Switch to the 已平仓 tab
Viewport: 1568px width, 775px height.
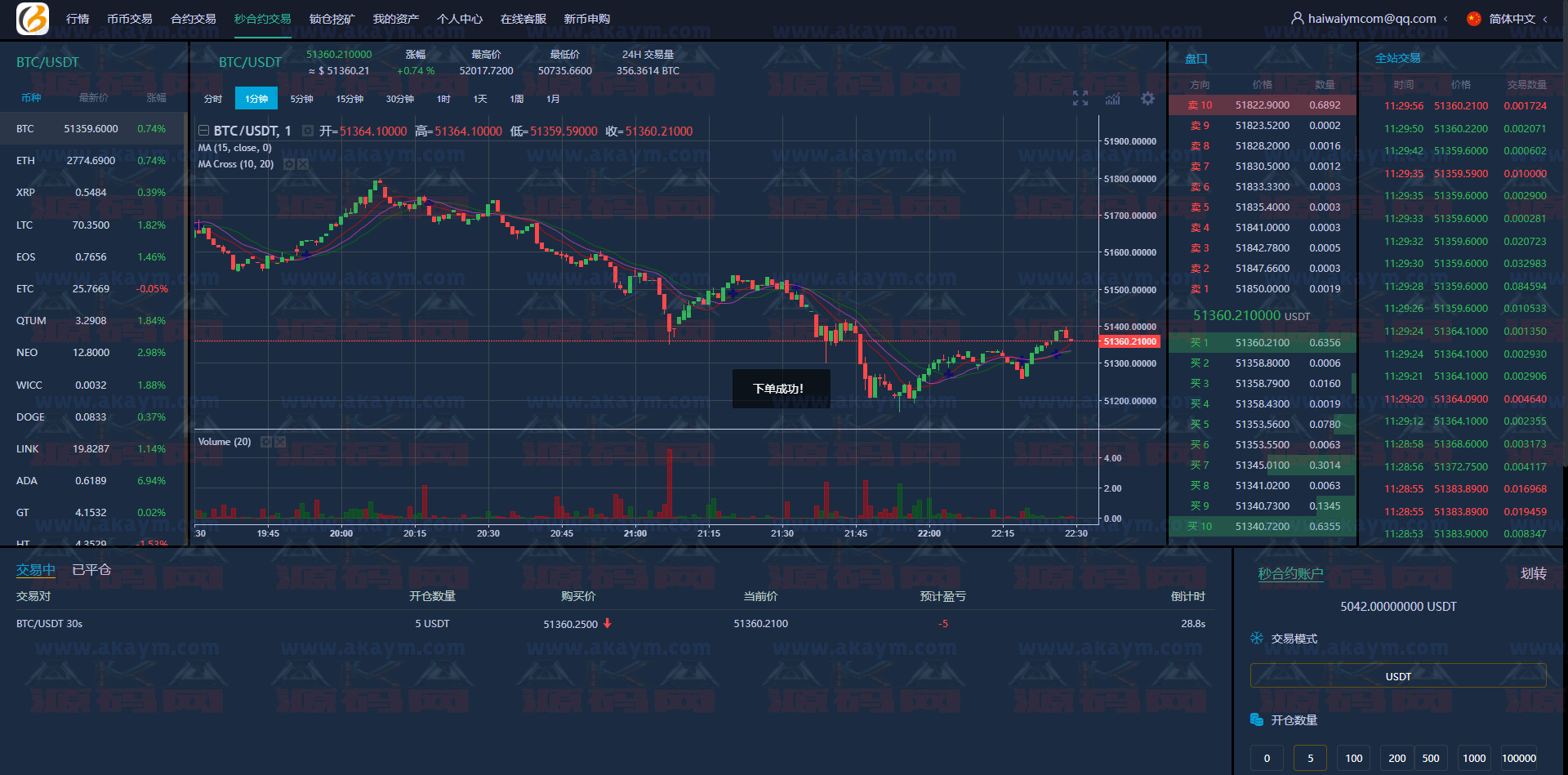pos(91,570)
